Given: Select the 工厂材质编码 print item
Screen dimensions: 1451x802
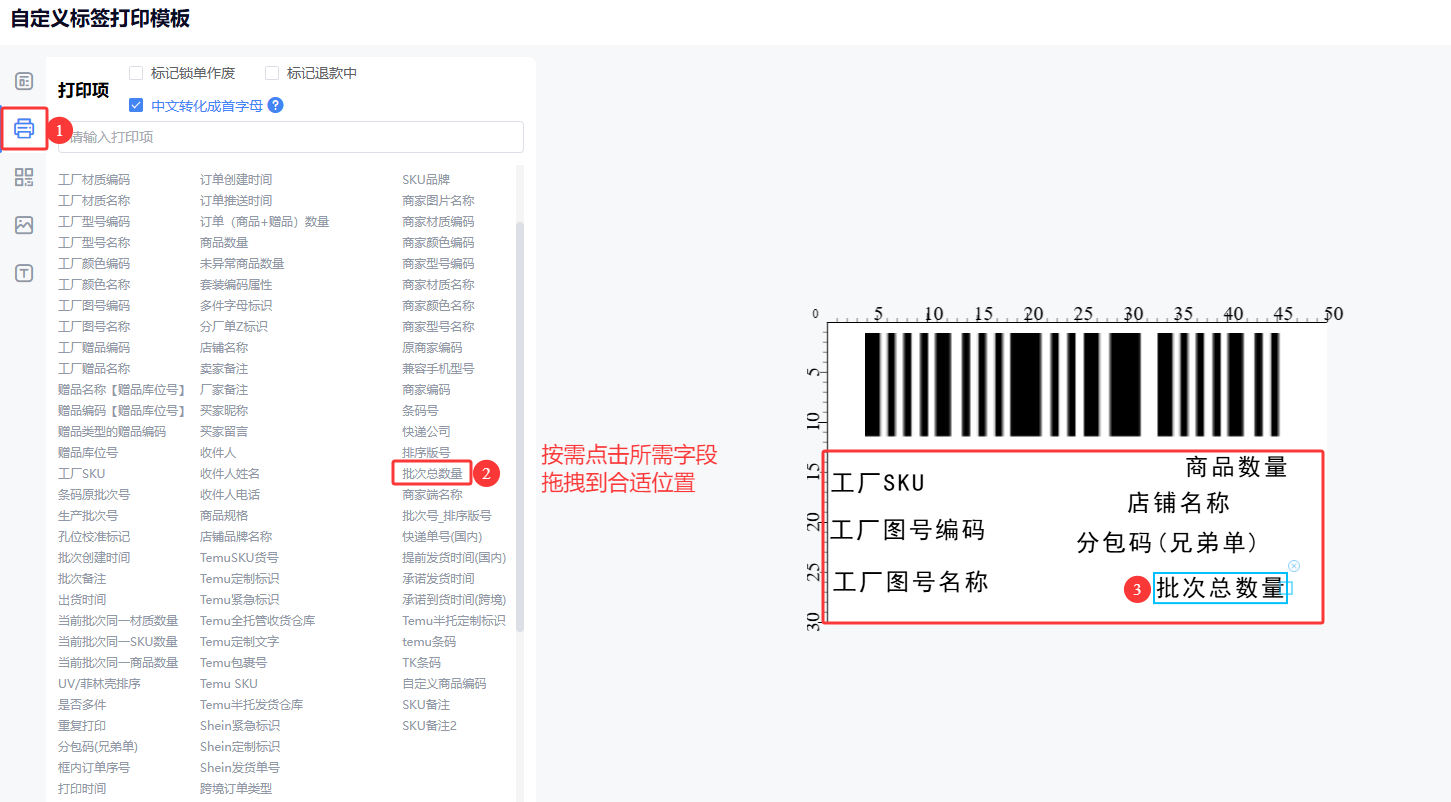Looking at the screenshot, I should pyautogui.click(x=94, y=180).
